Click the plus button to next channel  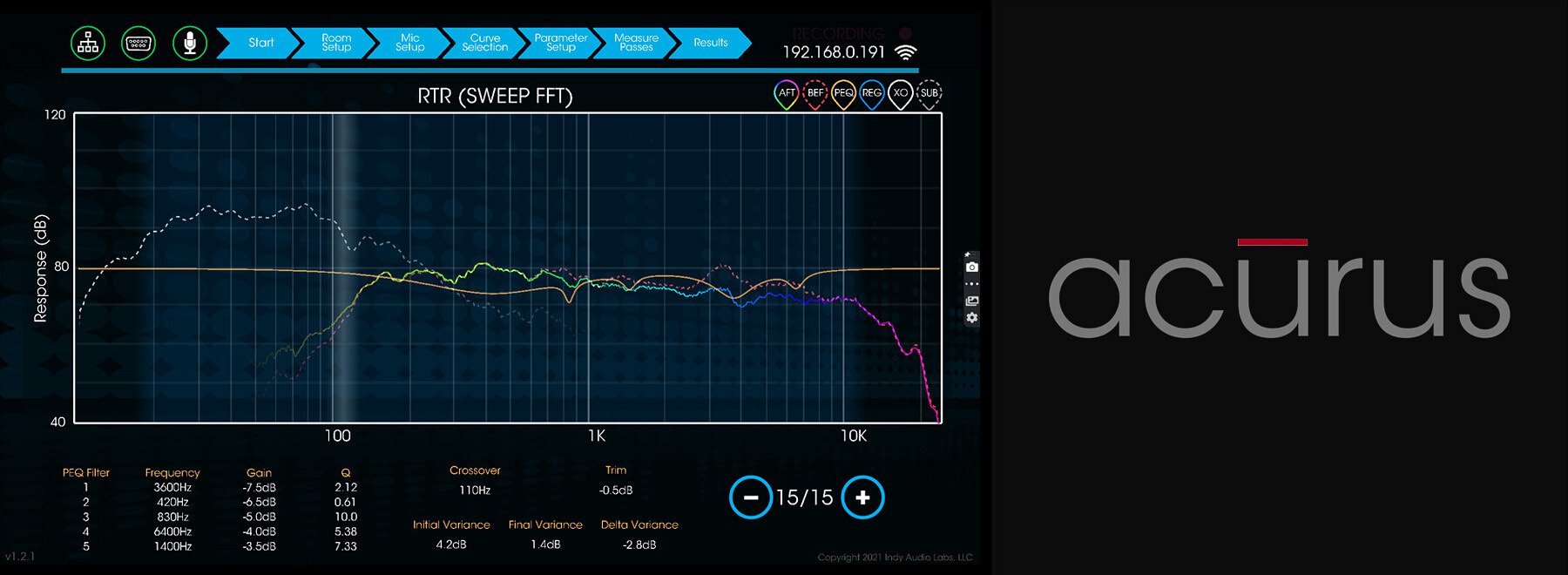(862, 497)
